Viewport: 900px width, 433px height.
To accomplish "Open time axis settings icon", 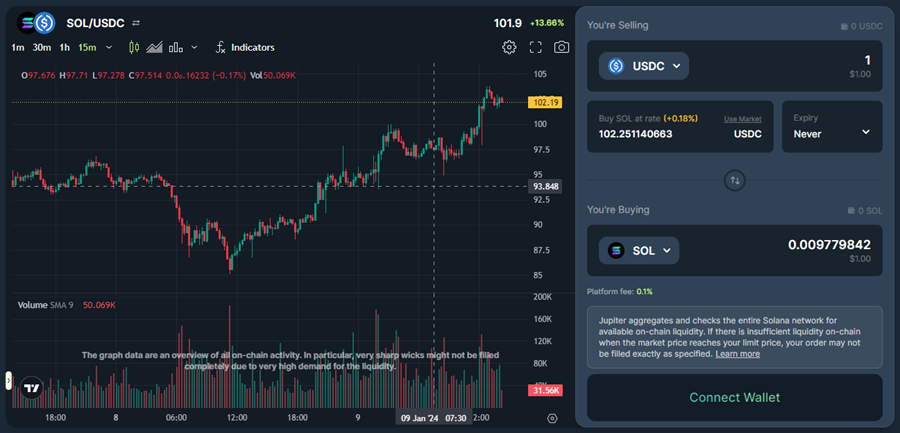I will [x=552, y=418].
